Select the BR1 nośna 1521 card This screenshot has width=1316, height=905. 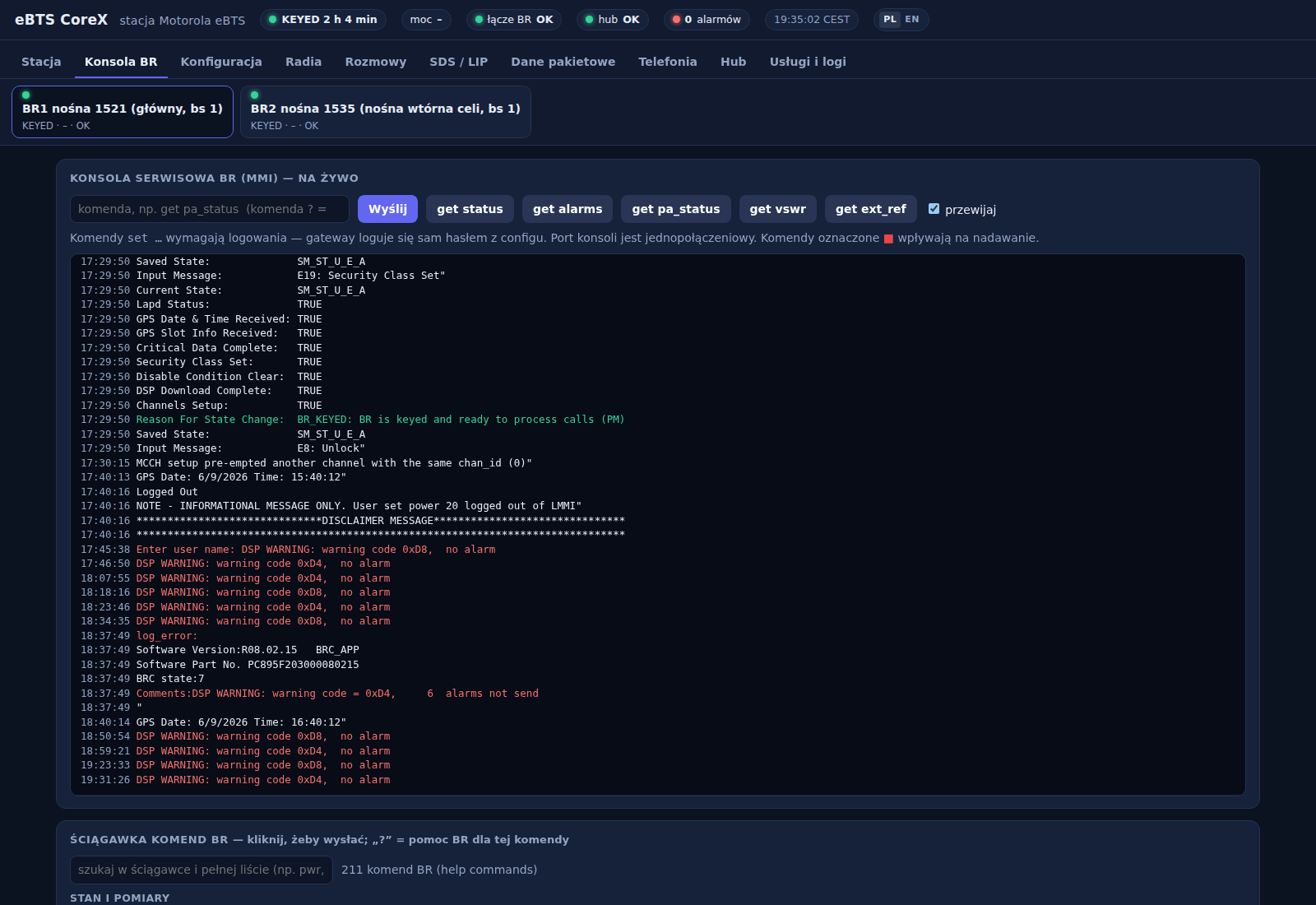point(123,112)
